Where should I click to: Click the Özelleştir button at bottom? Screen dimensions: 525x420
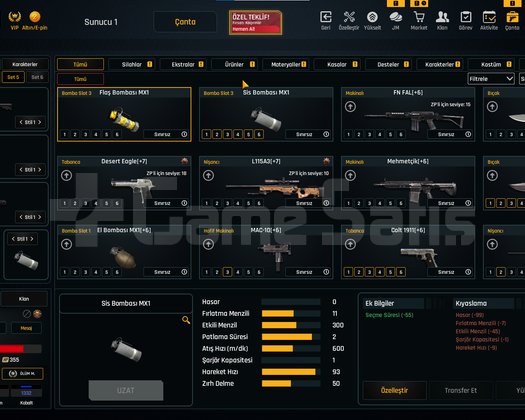394,390
